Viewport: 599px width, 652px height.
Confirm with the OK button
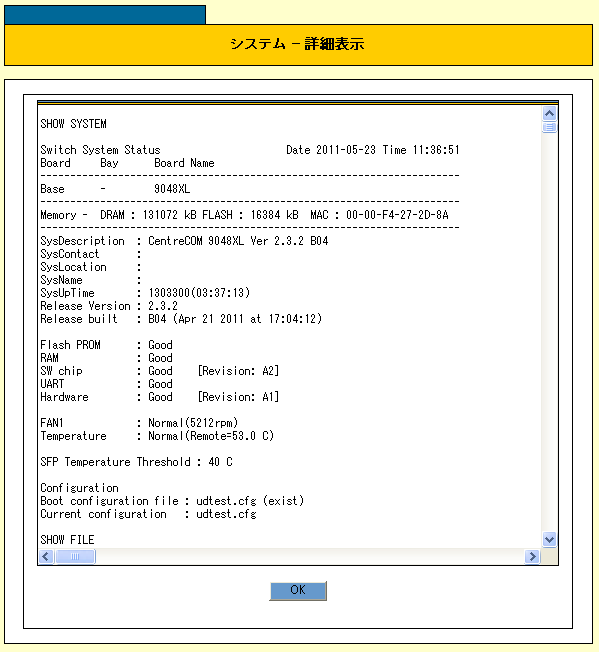click(298, 590)
